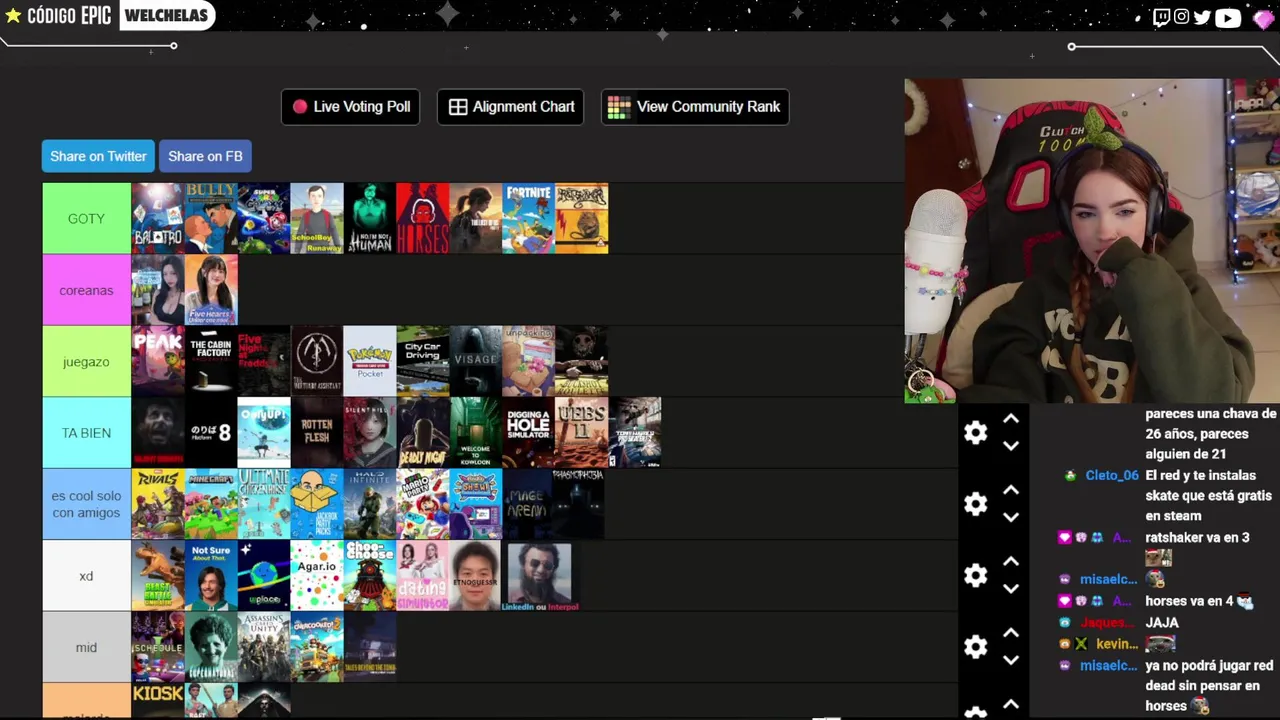
Task: Select the Not Sure About That tile
Action: click(211, 576)
